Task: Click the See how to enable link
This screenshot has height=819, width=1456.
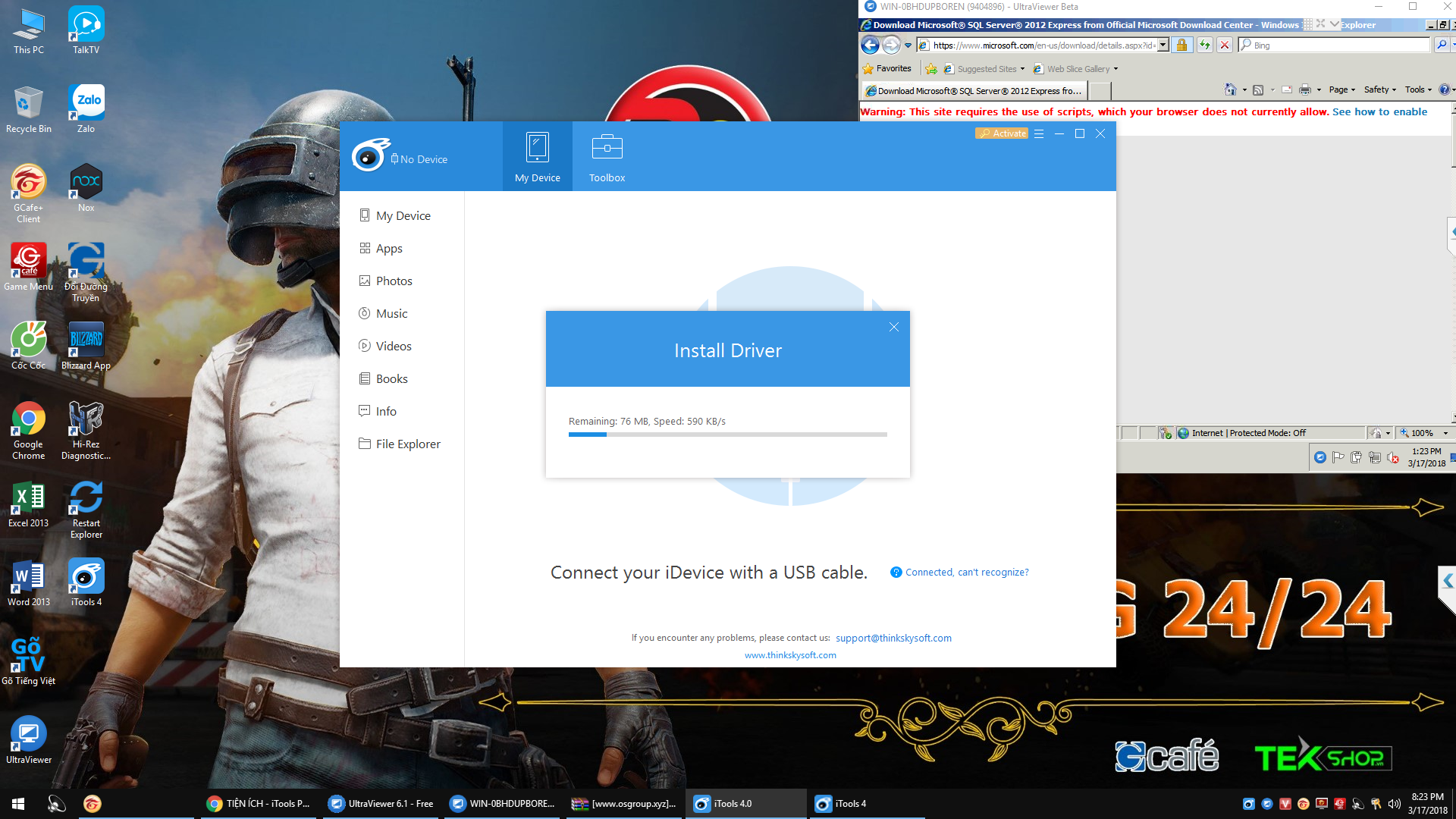Action: tap(1379, 111)
